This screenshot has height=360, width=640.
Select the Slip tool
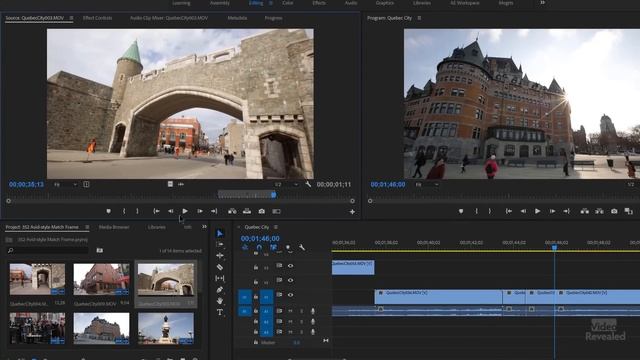(x=220, y=278)
